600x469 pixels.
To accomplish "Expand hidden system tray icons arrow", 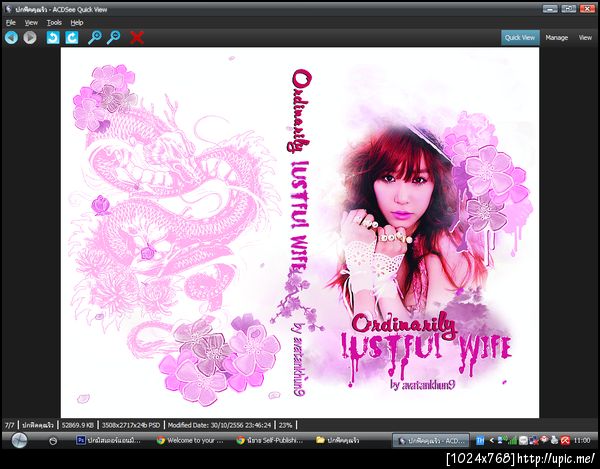I will click(492, 441).
